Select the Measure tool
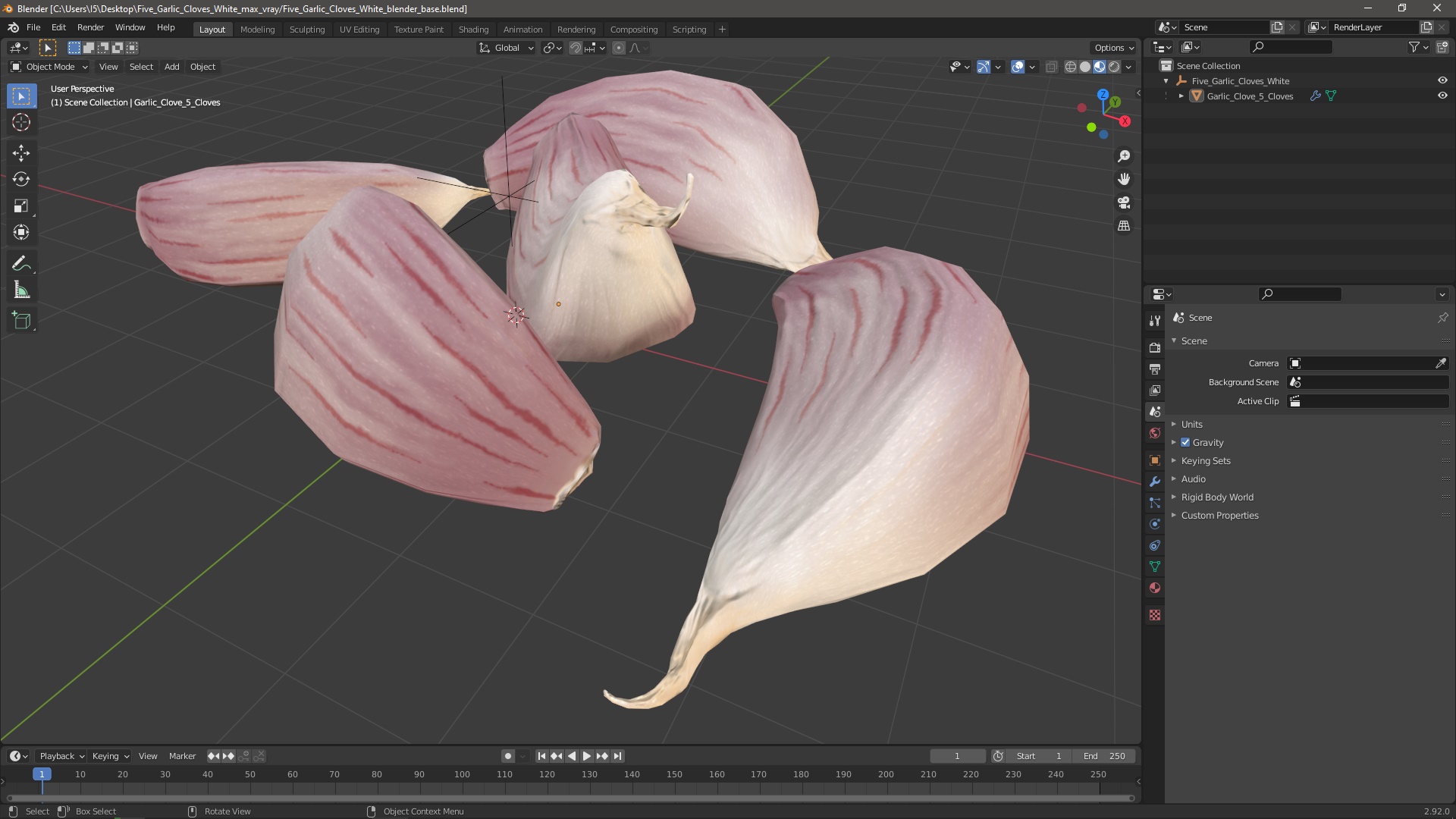1456x819 pixels. tap(21, 290)
